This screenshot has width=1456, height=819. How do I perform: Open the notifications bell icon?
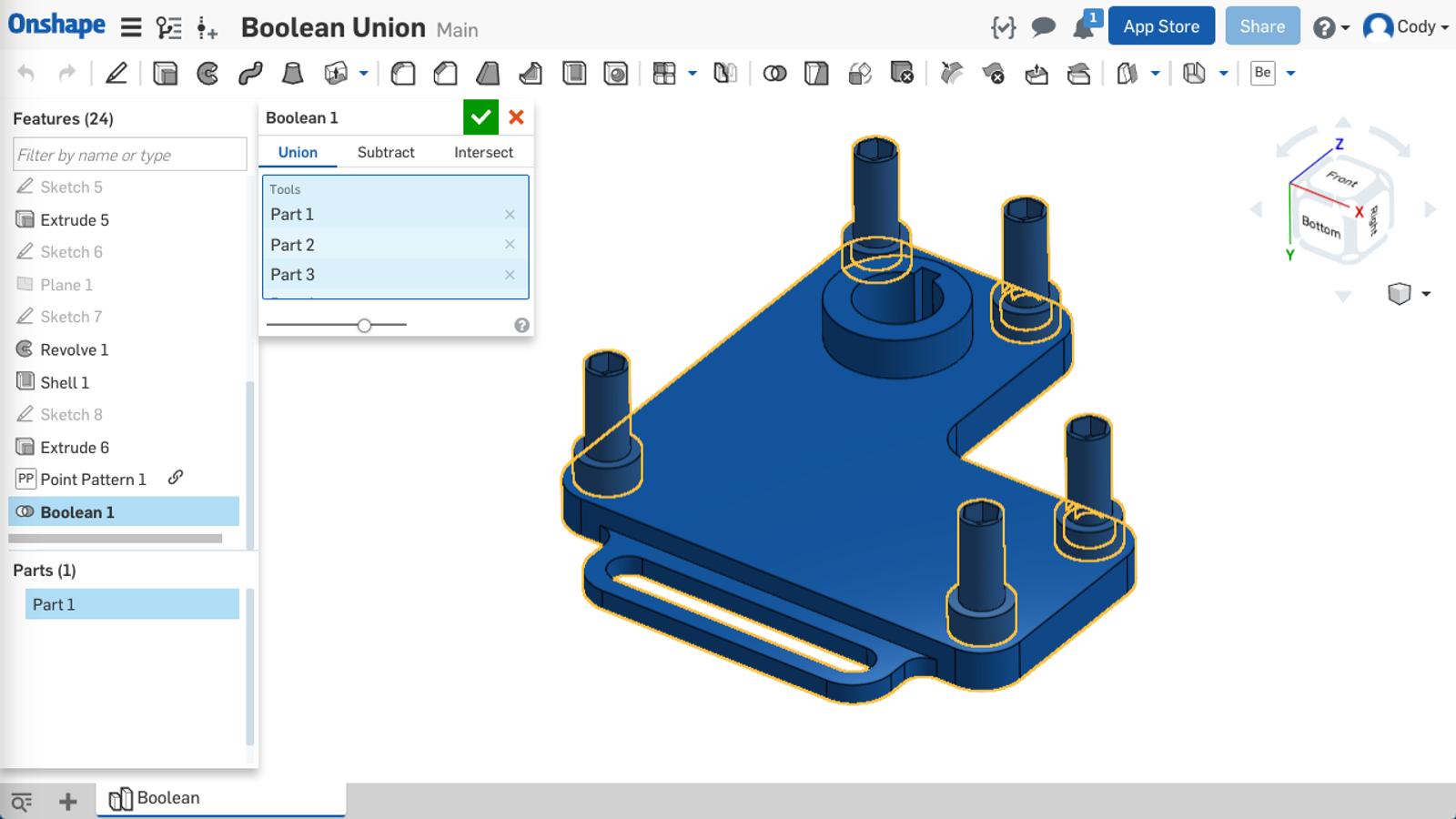point(1084,27)
